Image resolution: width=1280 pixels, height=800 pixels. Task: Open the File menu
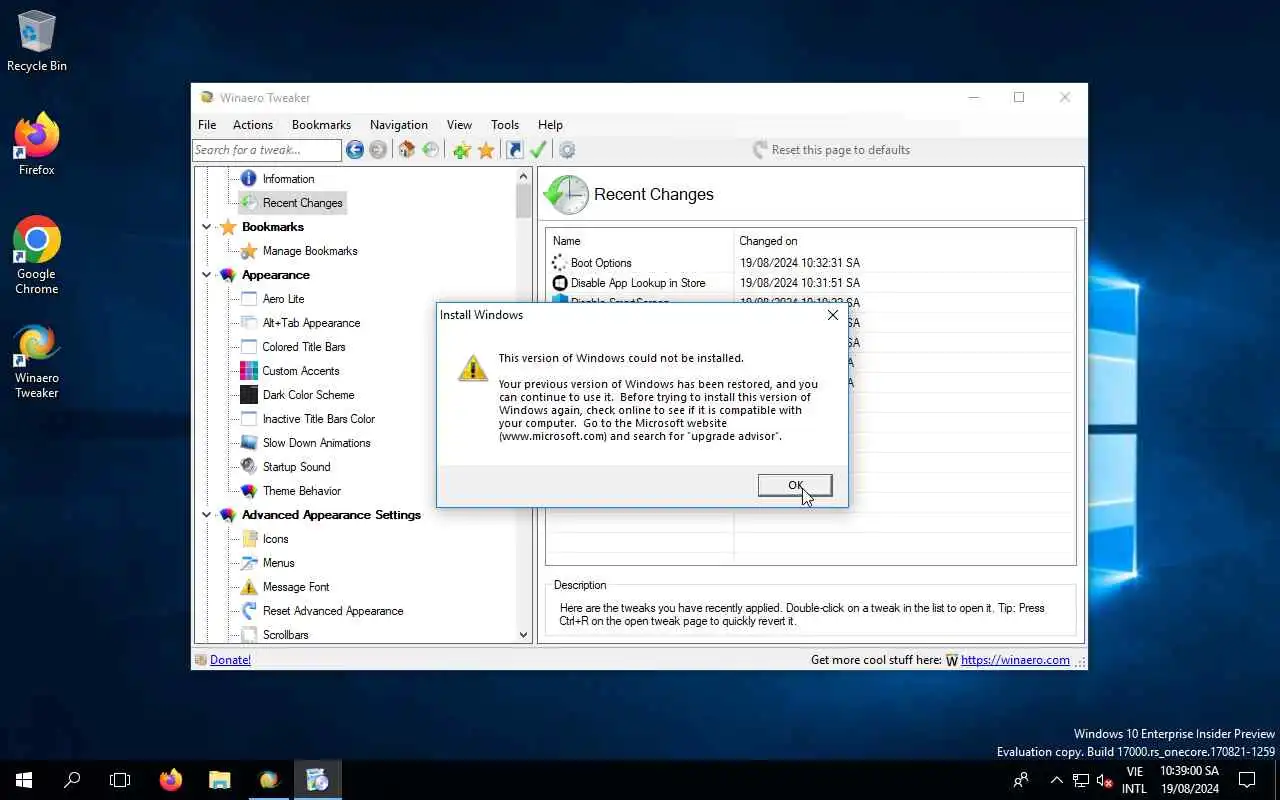coord(207,125)
